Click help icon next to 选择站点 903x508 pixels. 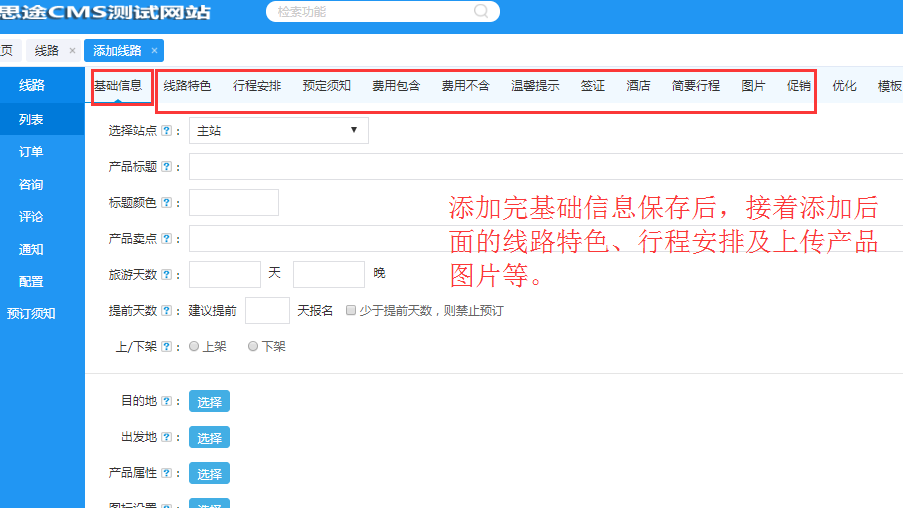[x=166, y=131]
